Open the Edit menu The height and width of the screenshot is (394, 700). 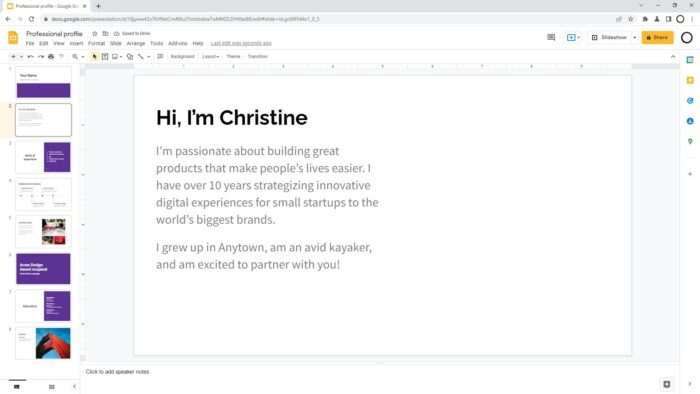[43, 43]
